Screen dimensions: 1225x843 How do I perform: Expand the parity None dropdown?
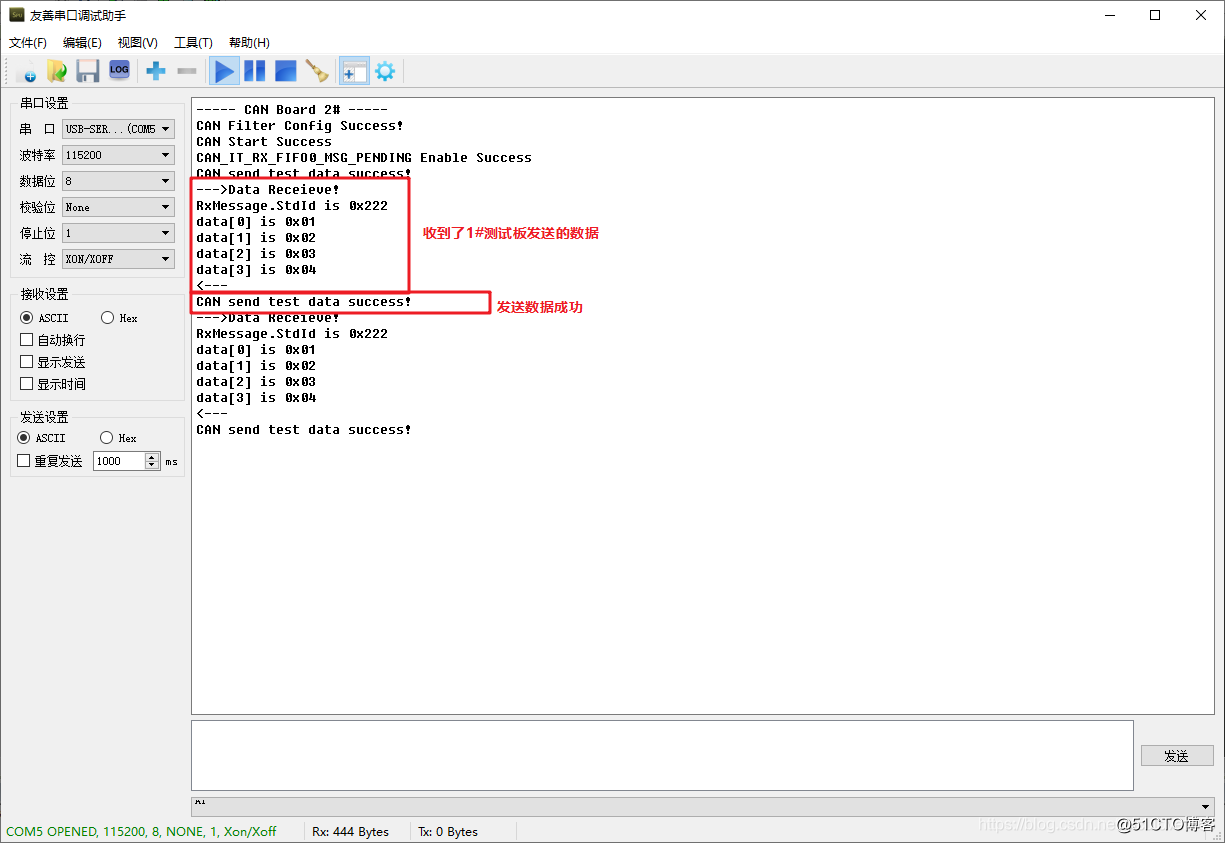point(118,207)
